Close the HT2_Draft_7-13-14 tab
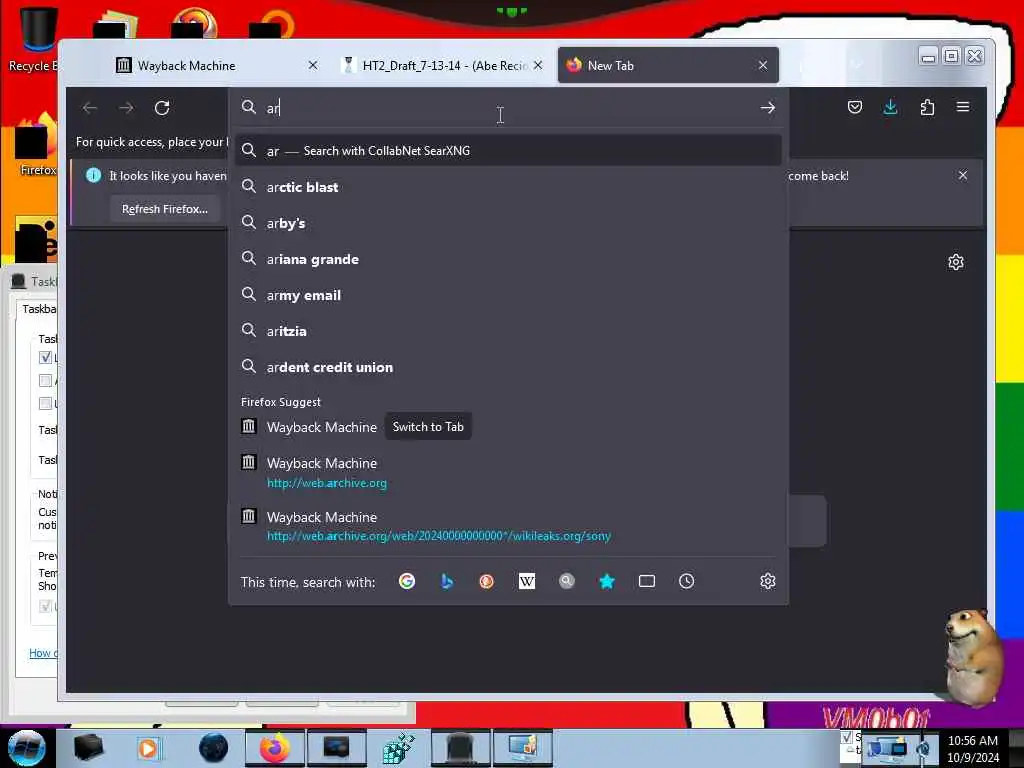This screenshot has width=1024, height=768. pos(537,65)
